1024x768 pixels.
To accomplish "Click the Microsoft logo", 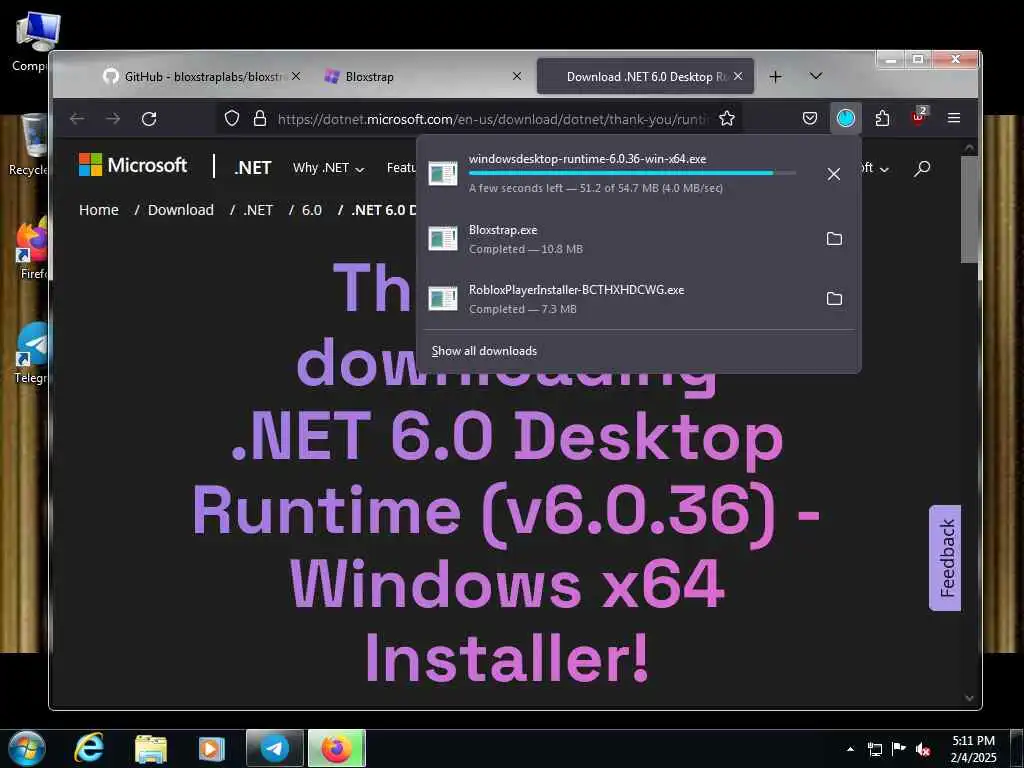I will tap(133, 165).
